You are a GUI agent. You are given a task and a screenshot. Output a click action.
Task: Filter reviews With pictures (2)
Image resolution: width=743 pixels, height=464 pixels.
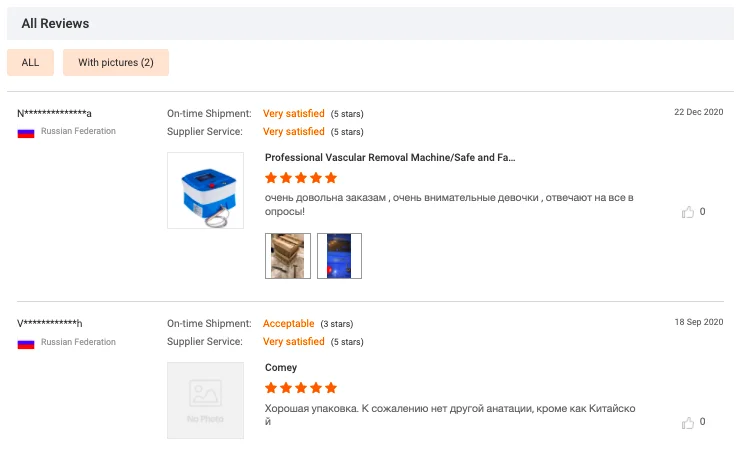click(116, 63)
